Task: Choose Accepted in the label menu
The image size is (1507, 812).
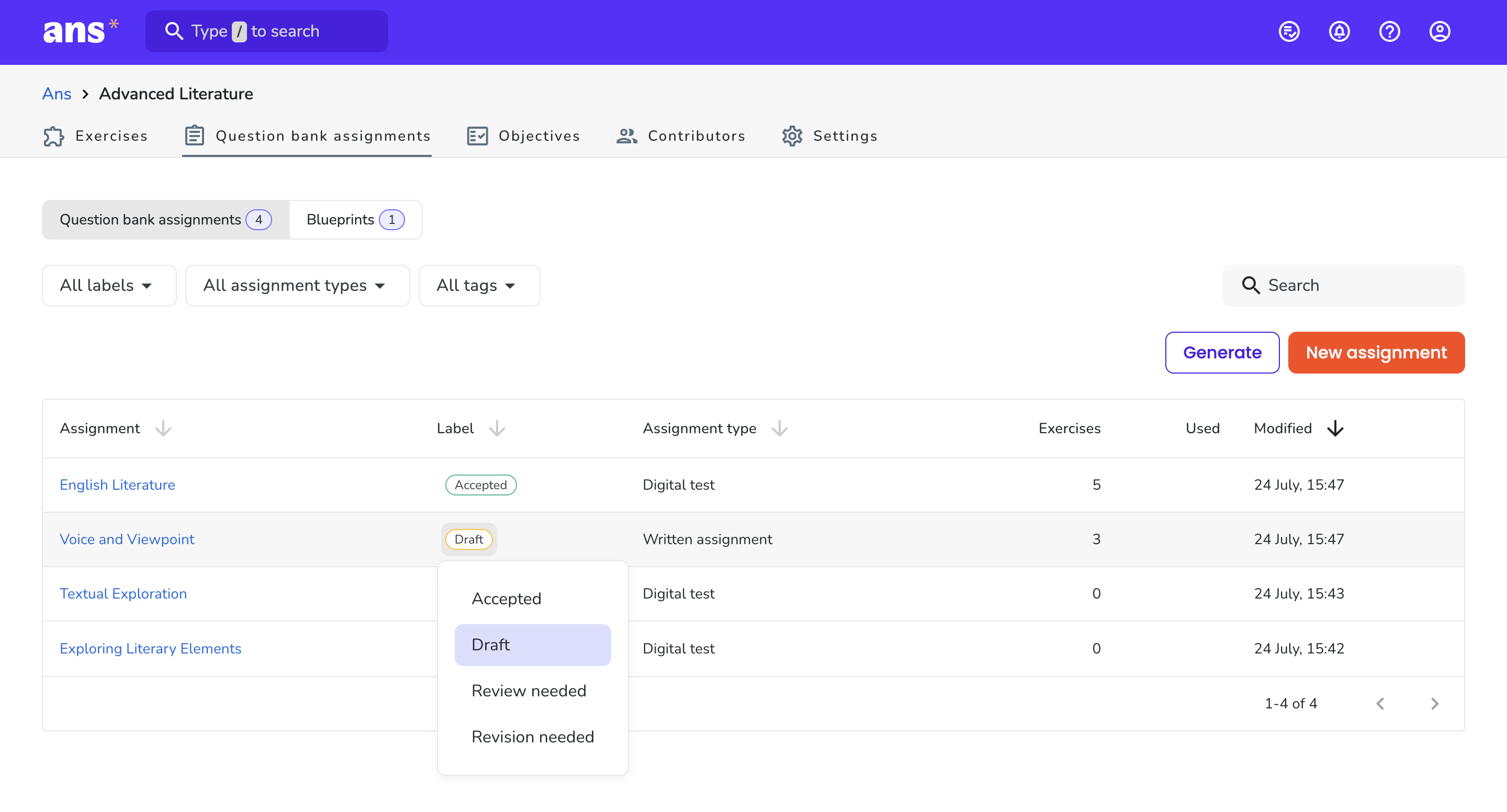Action: click(x=532, y=599)
